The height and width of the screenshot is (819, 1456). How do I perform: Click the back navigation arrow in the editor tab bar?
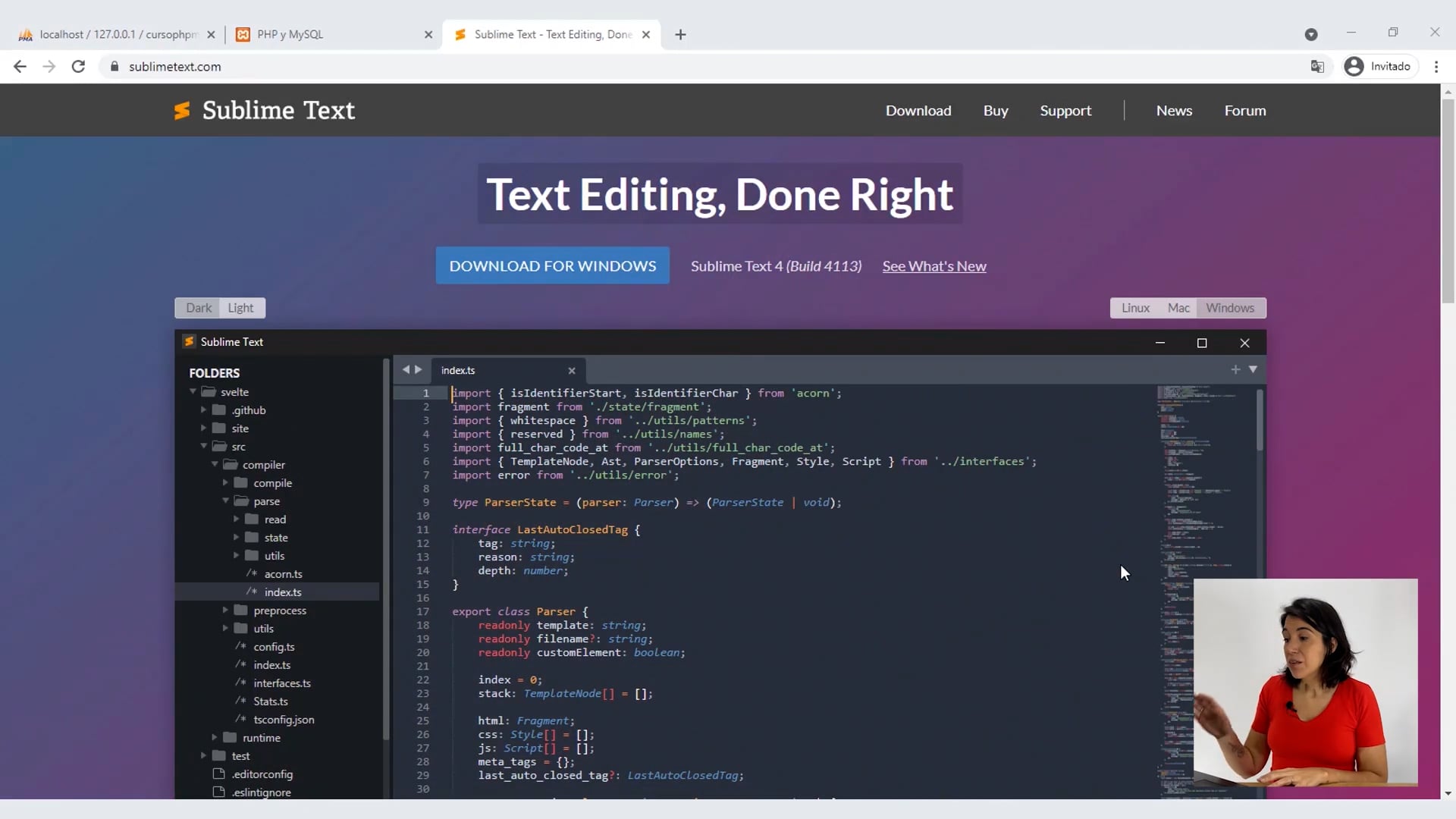pyautogui.click(x=408, y=369)
